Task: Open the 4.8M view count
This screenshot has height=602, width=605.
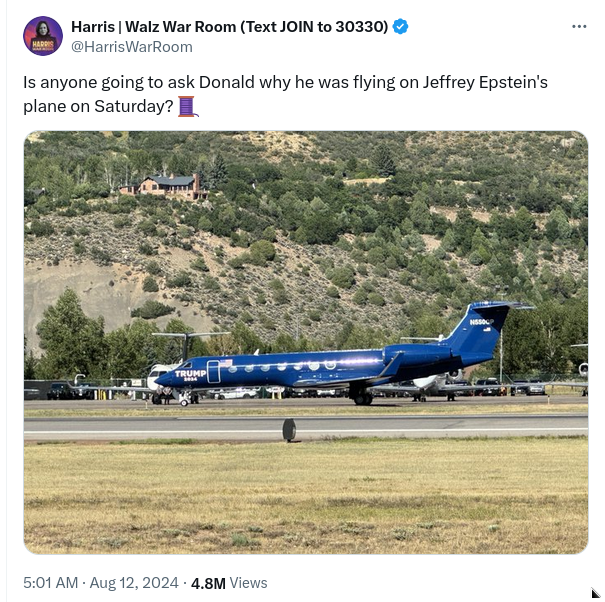Action: point(207,582)
